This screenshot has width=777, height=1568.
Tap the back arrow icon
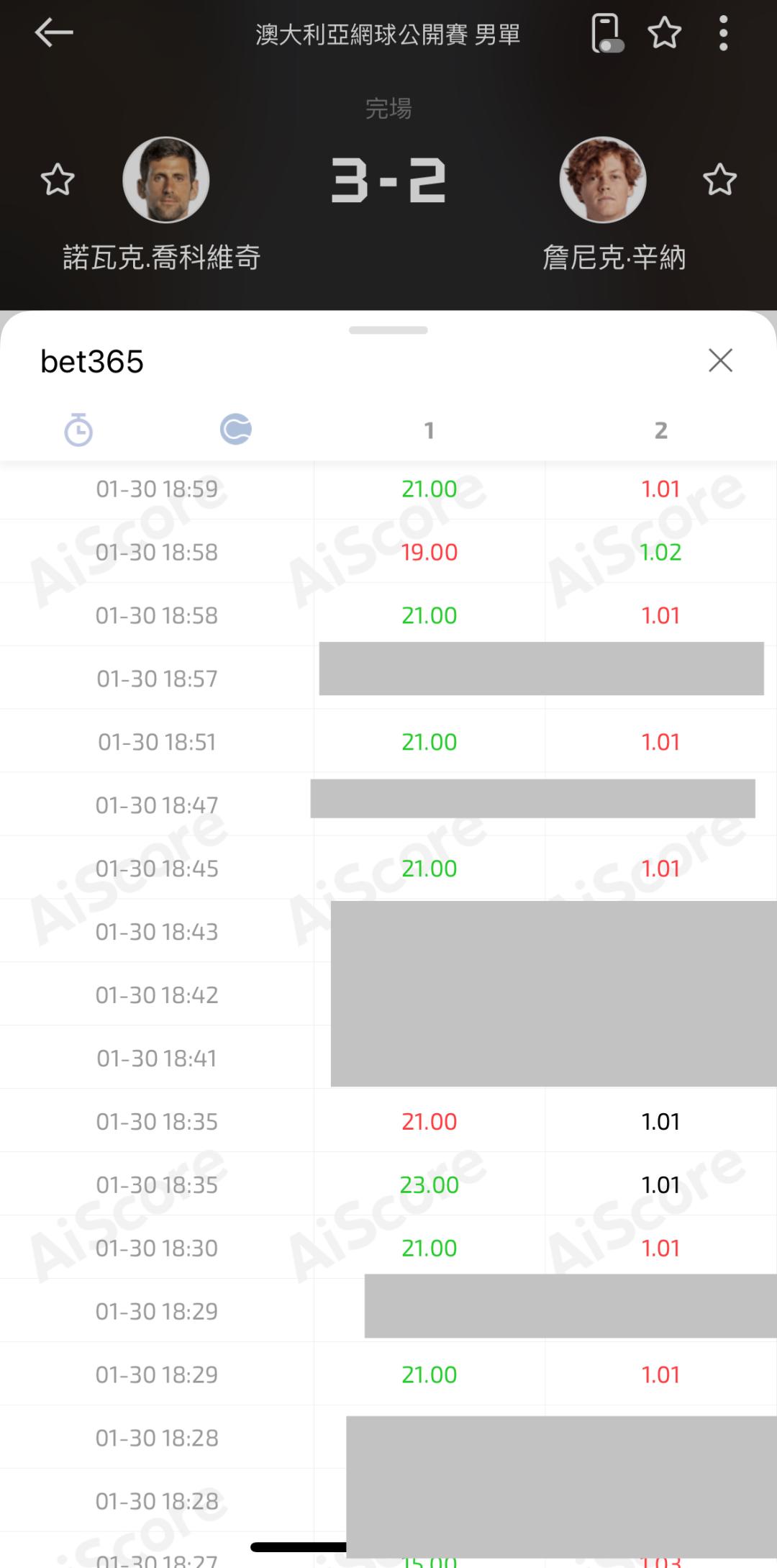point(54,32)
